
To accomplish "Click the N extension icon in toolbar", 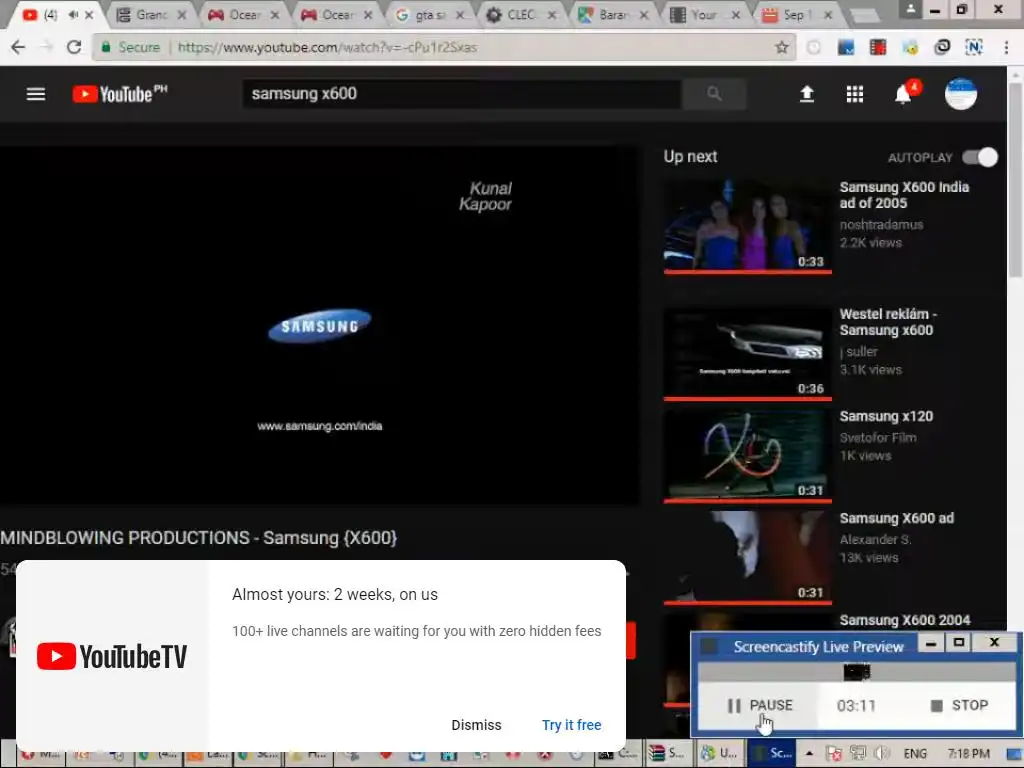I will [974, 47].
